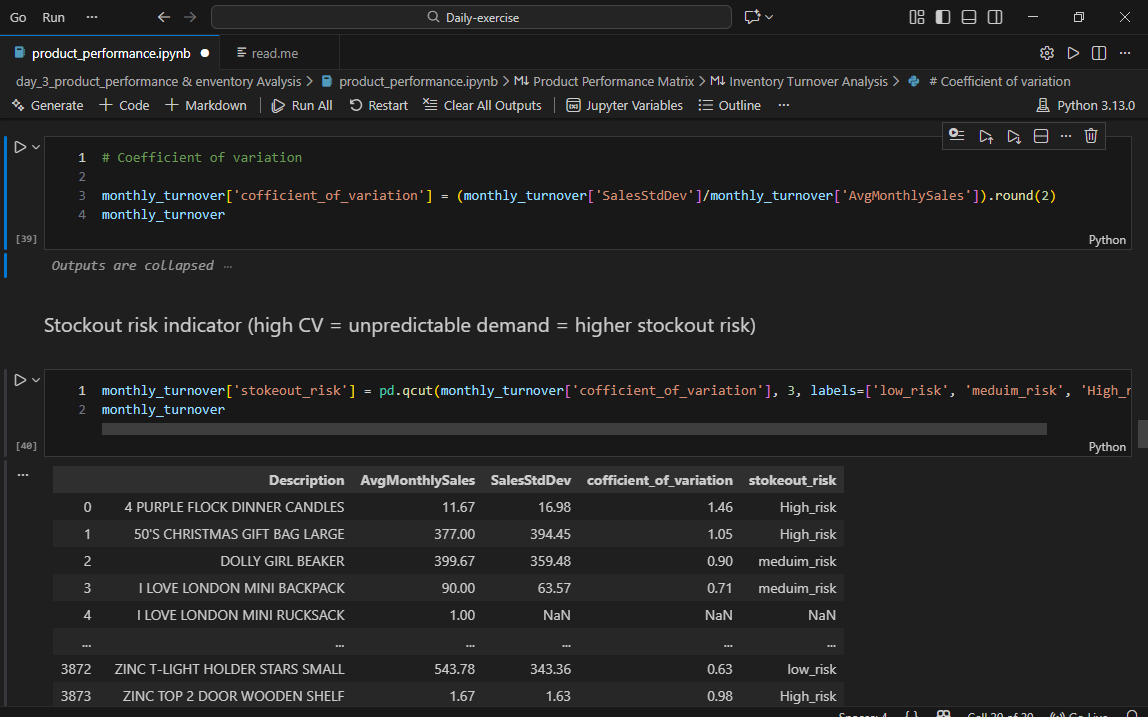Viewport: 1148px width, 717px height.
Task: Toggle the secondary sidebar
Action: click(992, 17)
